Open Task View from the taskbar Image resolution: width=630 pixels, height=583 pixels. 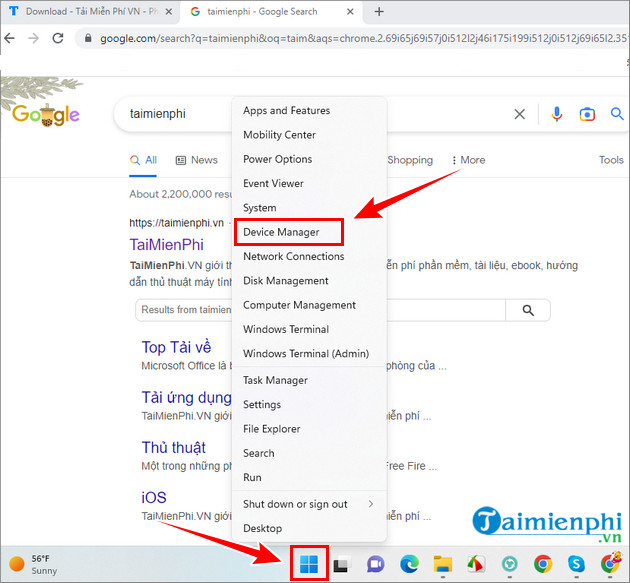(x=342, y=564)
